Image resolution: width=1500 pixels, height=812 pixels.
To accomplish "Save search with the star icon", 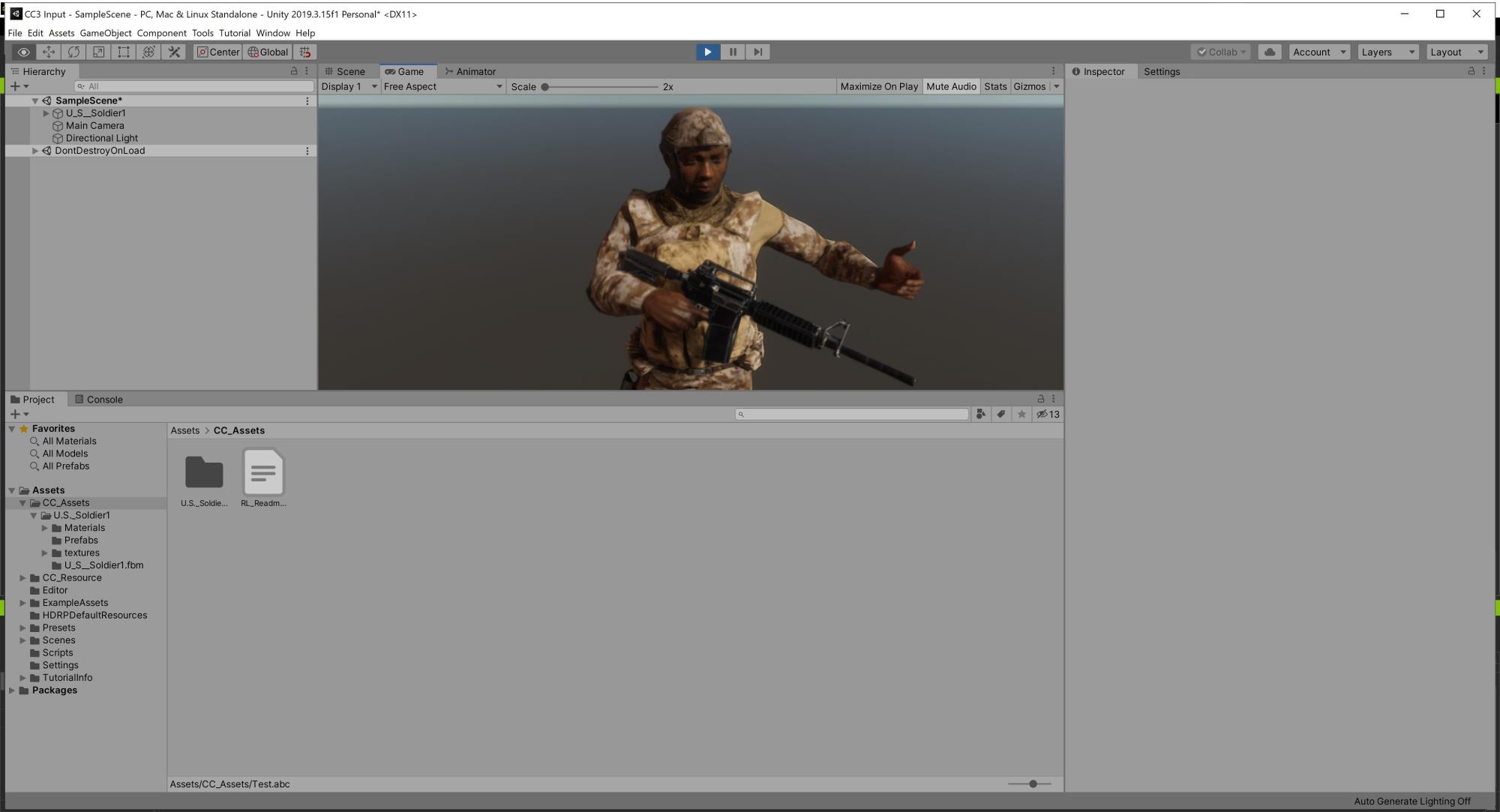I will click(x=1021, y=414).
